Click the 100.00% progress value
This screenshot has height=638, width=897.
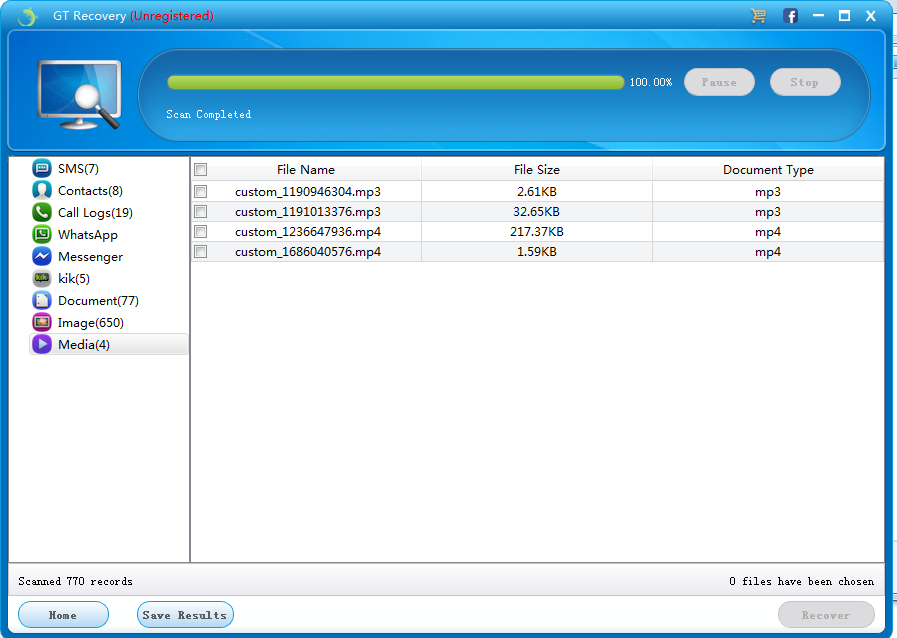point(651,82)
